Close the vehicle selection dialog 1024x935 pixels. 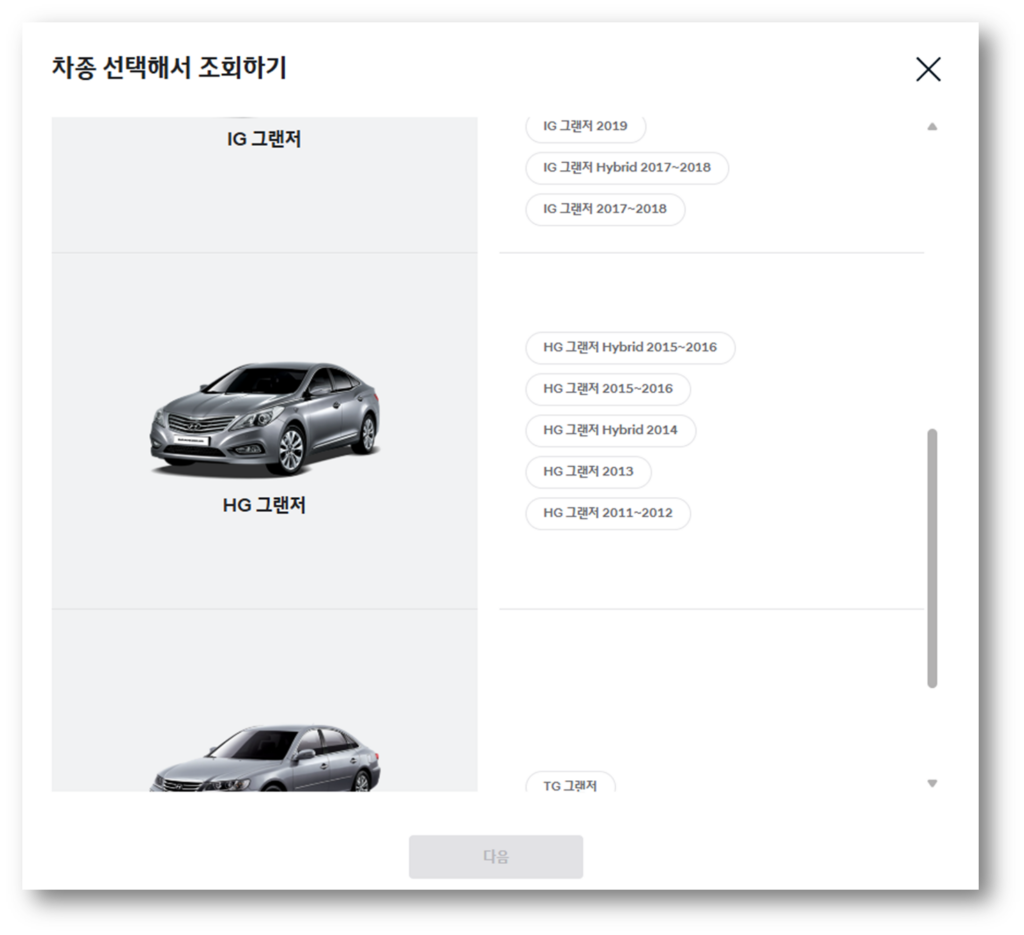tap(928, 69)
